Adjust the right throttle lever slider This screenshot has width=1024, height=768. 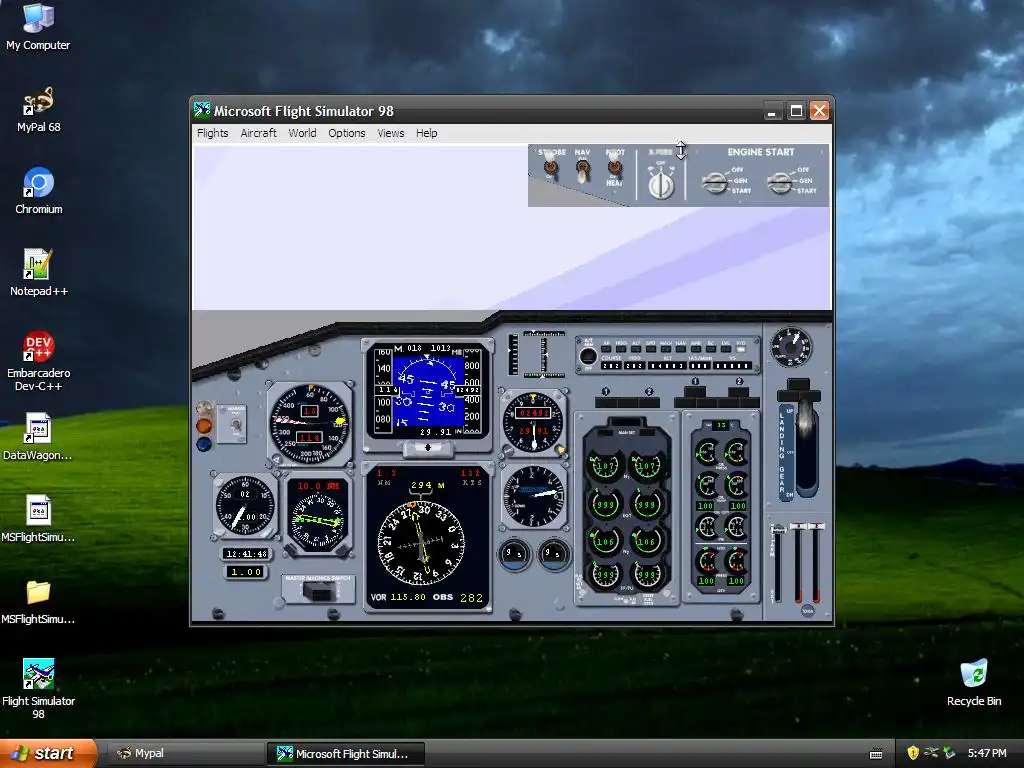tap(816, 563)
